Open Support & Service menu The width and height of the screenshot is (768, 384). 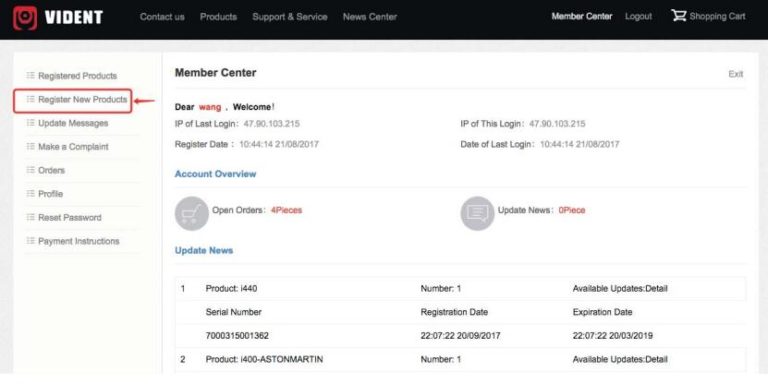tap(289, 17)
